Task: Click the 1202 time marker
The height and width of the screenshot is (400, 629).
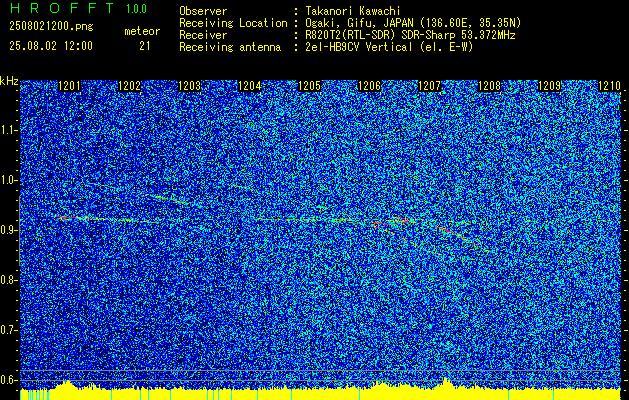Action: point(130,86)
